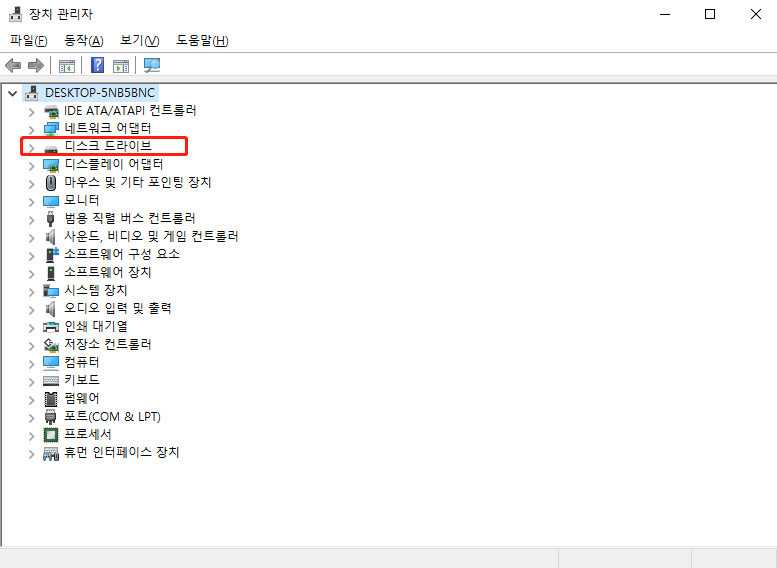Select the 네트워크 어댑터 label
777x568 pixels.
tap(108, 128)
